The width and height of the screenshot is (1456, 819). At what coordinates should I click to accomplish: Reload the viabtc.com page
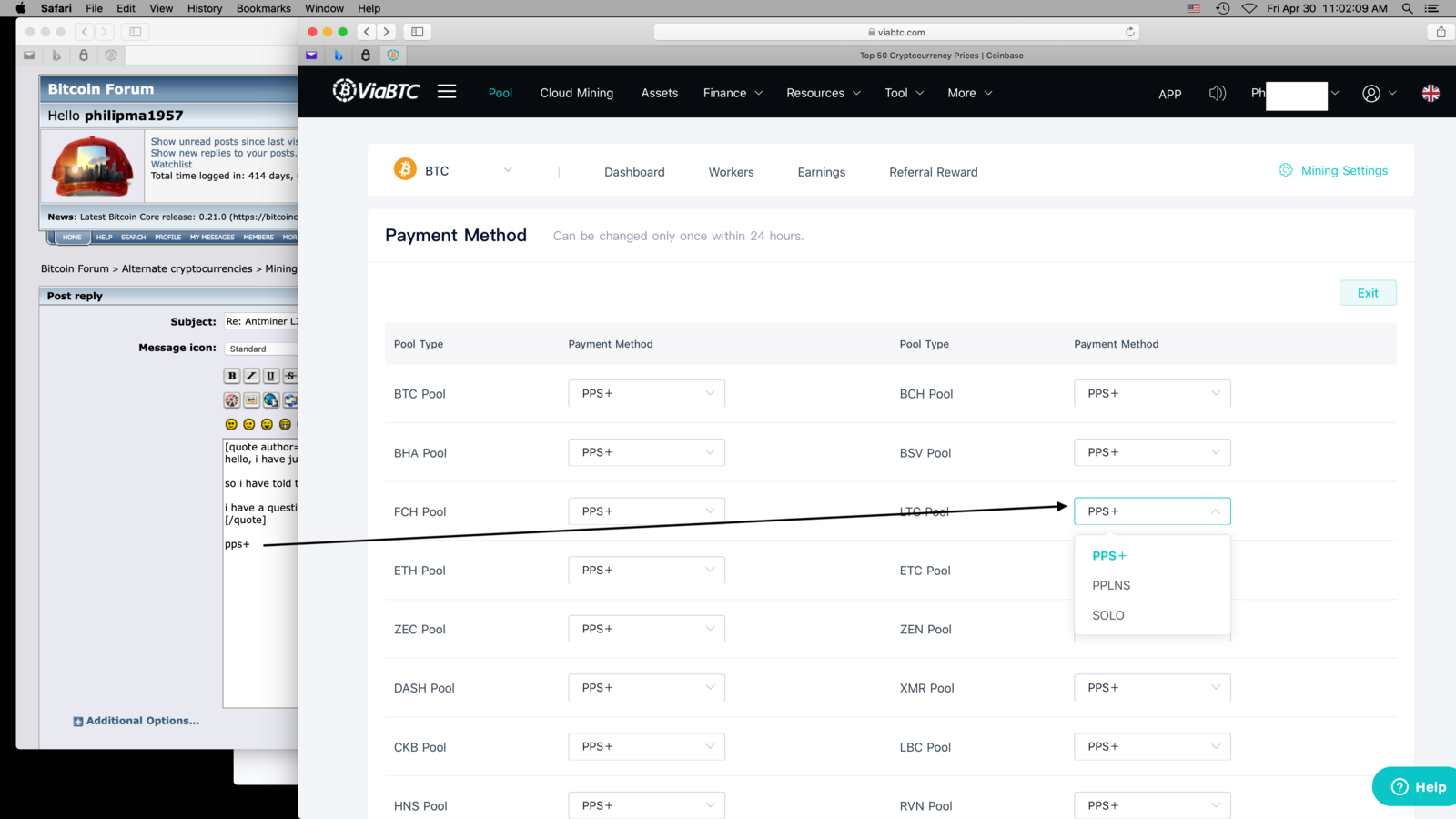pos(1130,32)
